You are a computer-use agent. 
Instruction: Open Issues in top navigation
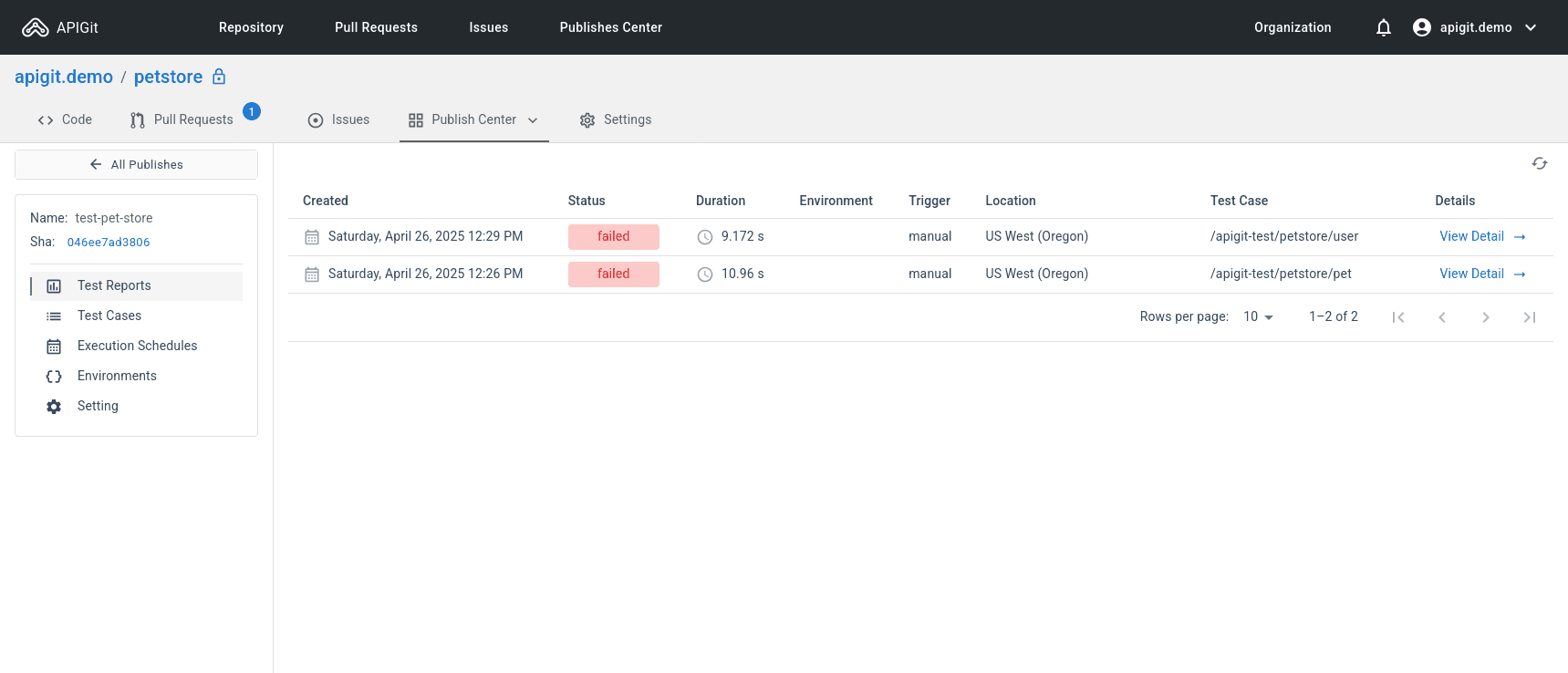(x=489, y=27)
